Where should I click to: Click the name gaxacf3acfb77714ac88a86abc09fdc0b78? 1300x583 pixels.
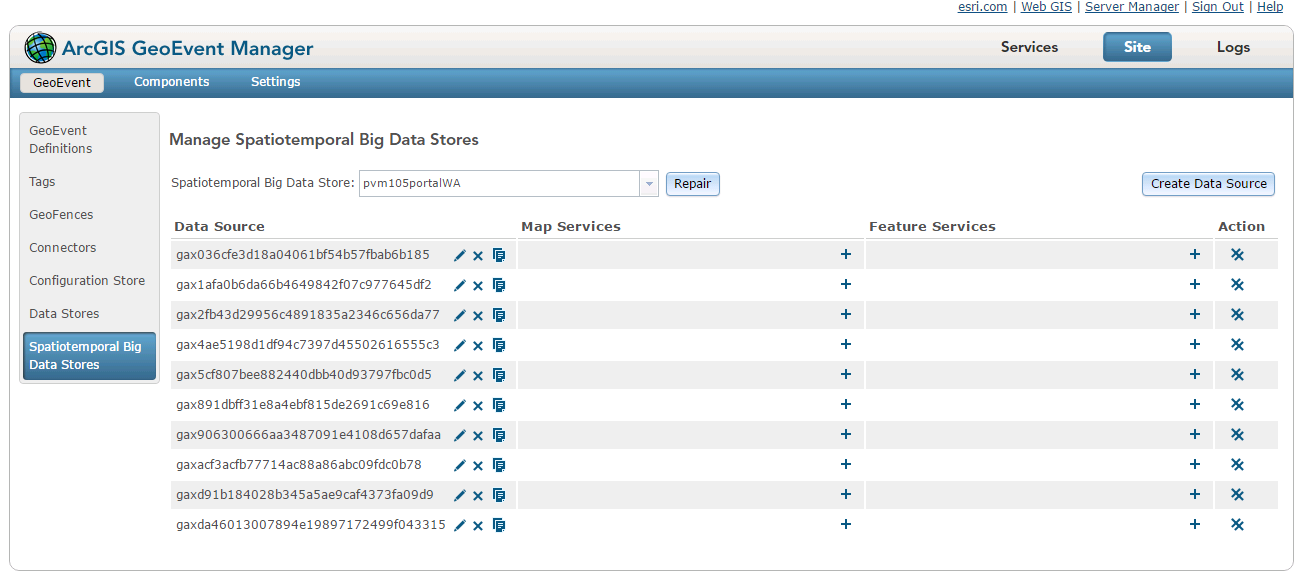(299, 465)
